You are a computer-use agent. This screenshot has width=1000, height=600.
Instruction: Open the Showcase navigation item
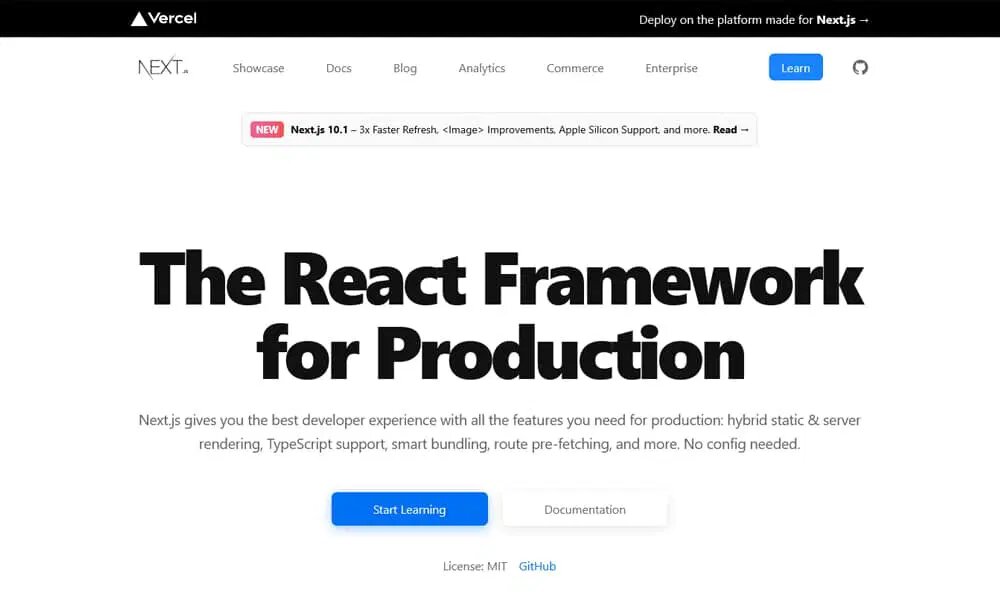click(257, 68)
